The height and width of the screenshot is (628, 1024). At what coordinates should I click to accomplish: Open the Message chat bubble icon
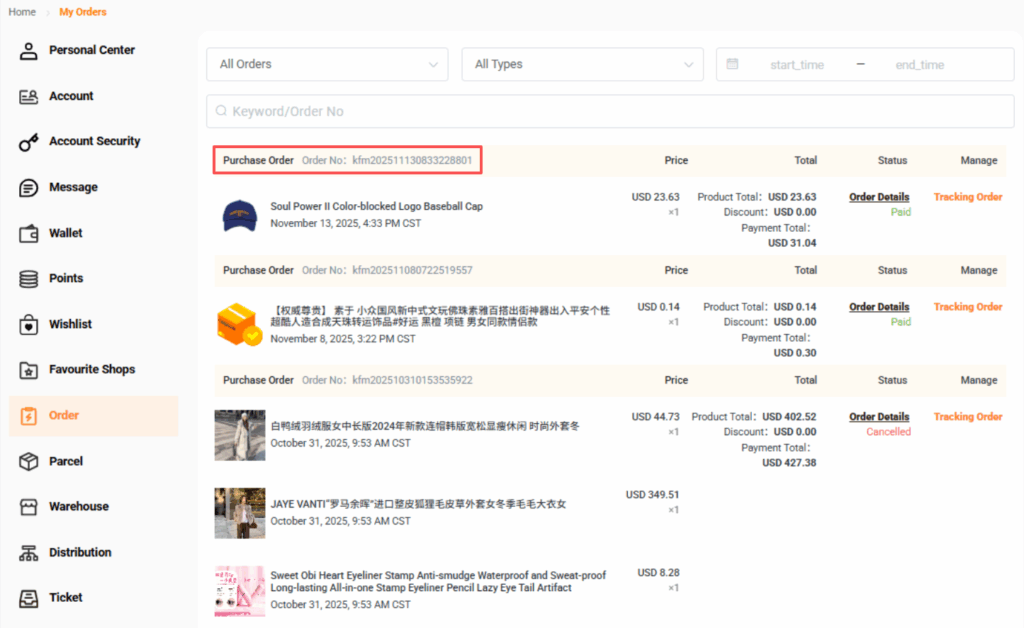click(x=30, y=188)
